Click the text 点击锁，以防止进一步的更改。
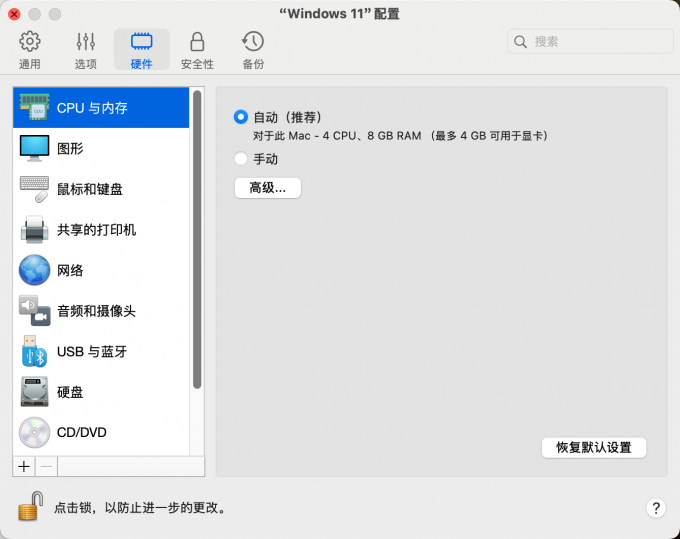This screenshot has width=680, height=539. (x=141, y=507)
